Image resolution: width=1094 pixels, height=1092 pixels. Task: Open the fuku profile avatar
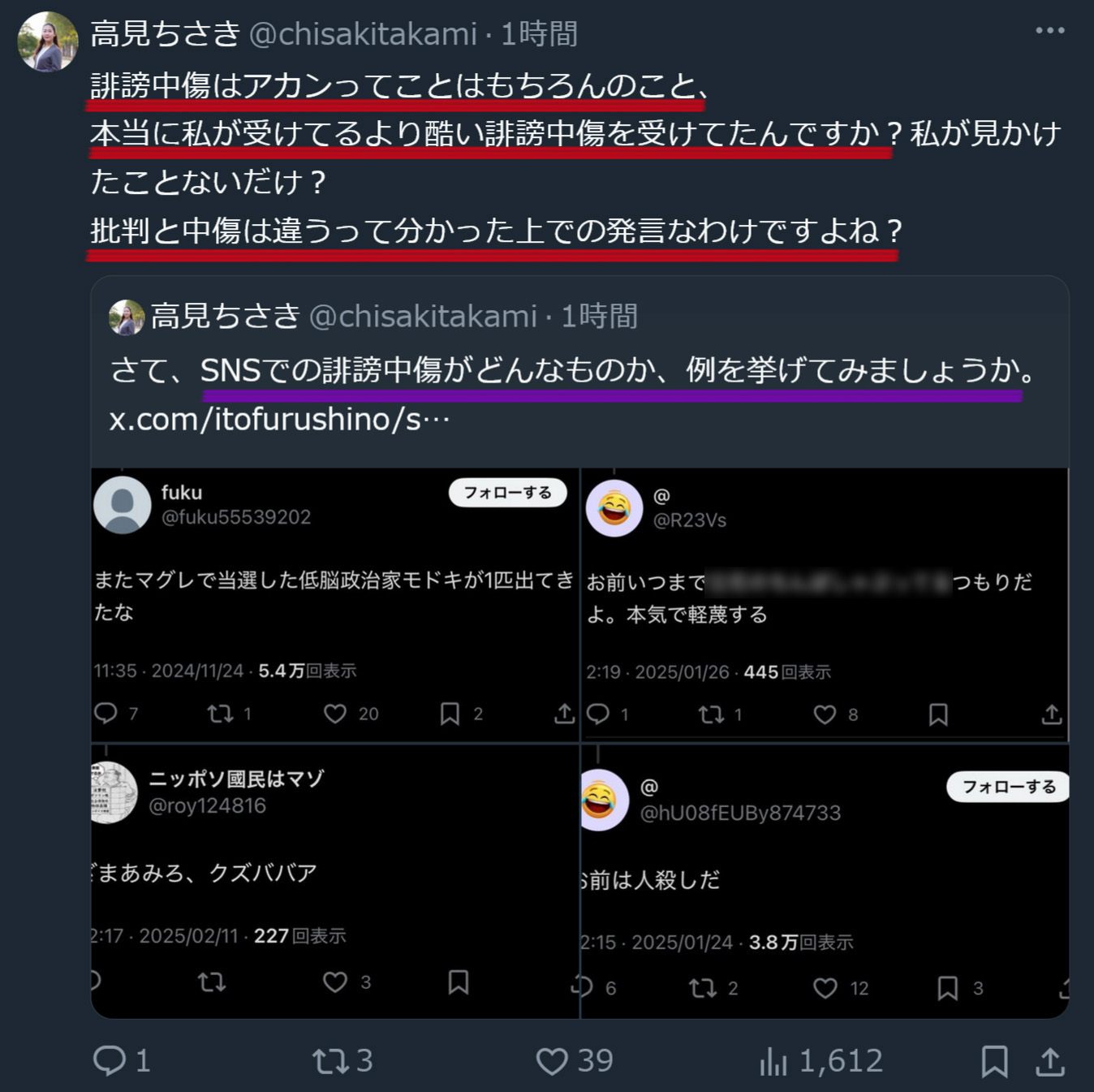pos(123,504)
